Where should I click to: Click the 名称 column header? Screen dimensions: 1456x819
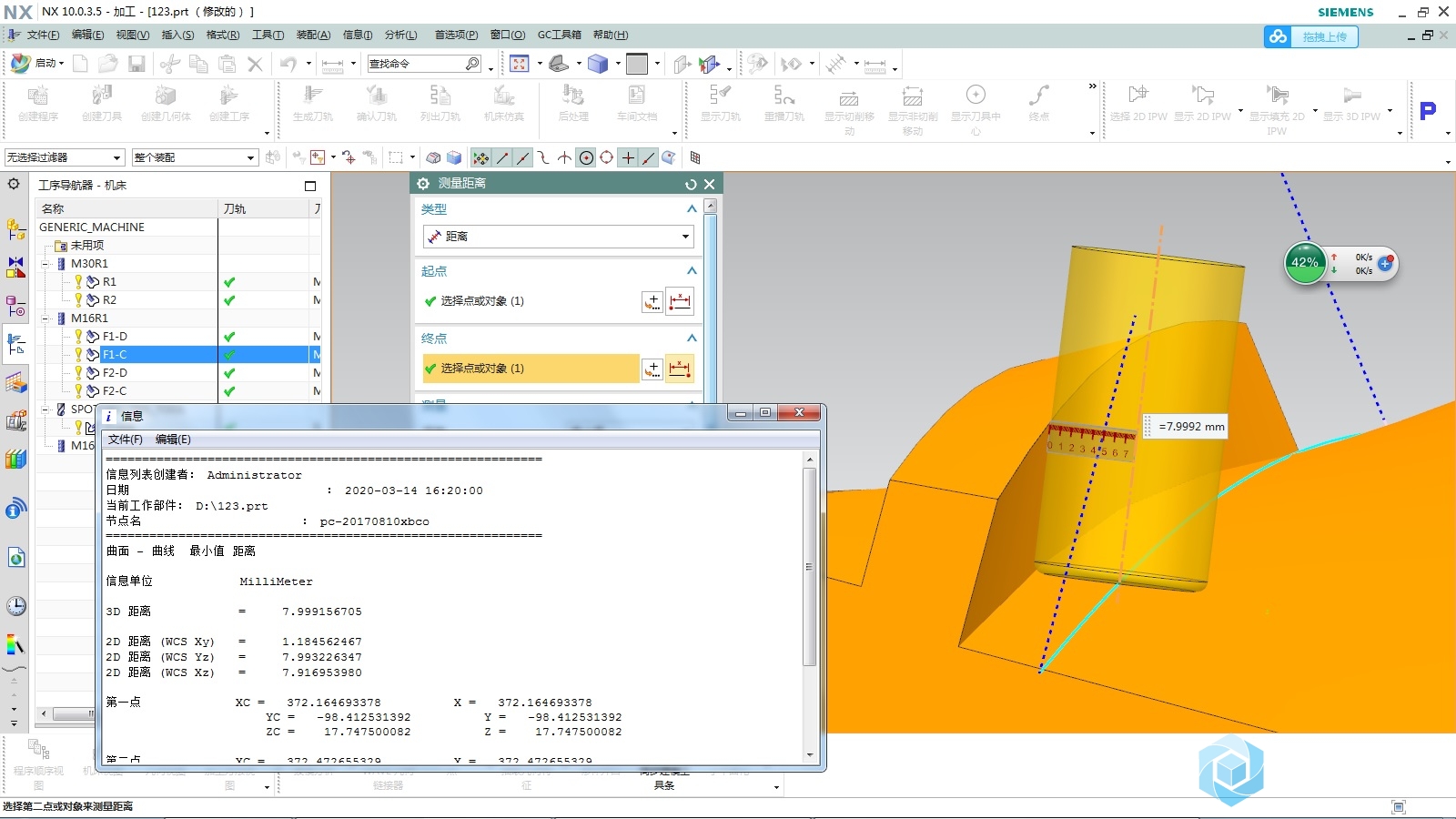[x=126, y=208]
